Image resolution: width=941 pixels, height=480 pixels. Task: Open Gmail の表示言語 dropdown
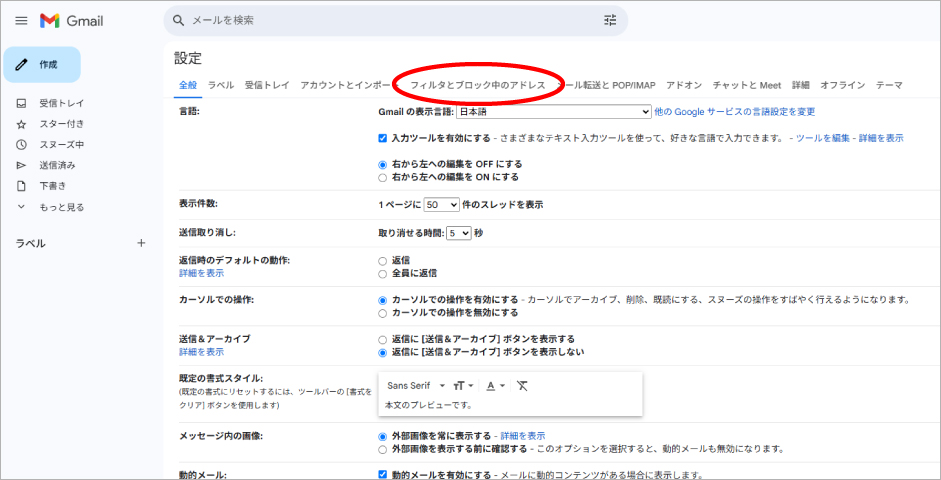[x=554, y=112]
